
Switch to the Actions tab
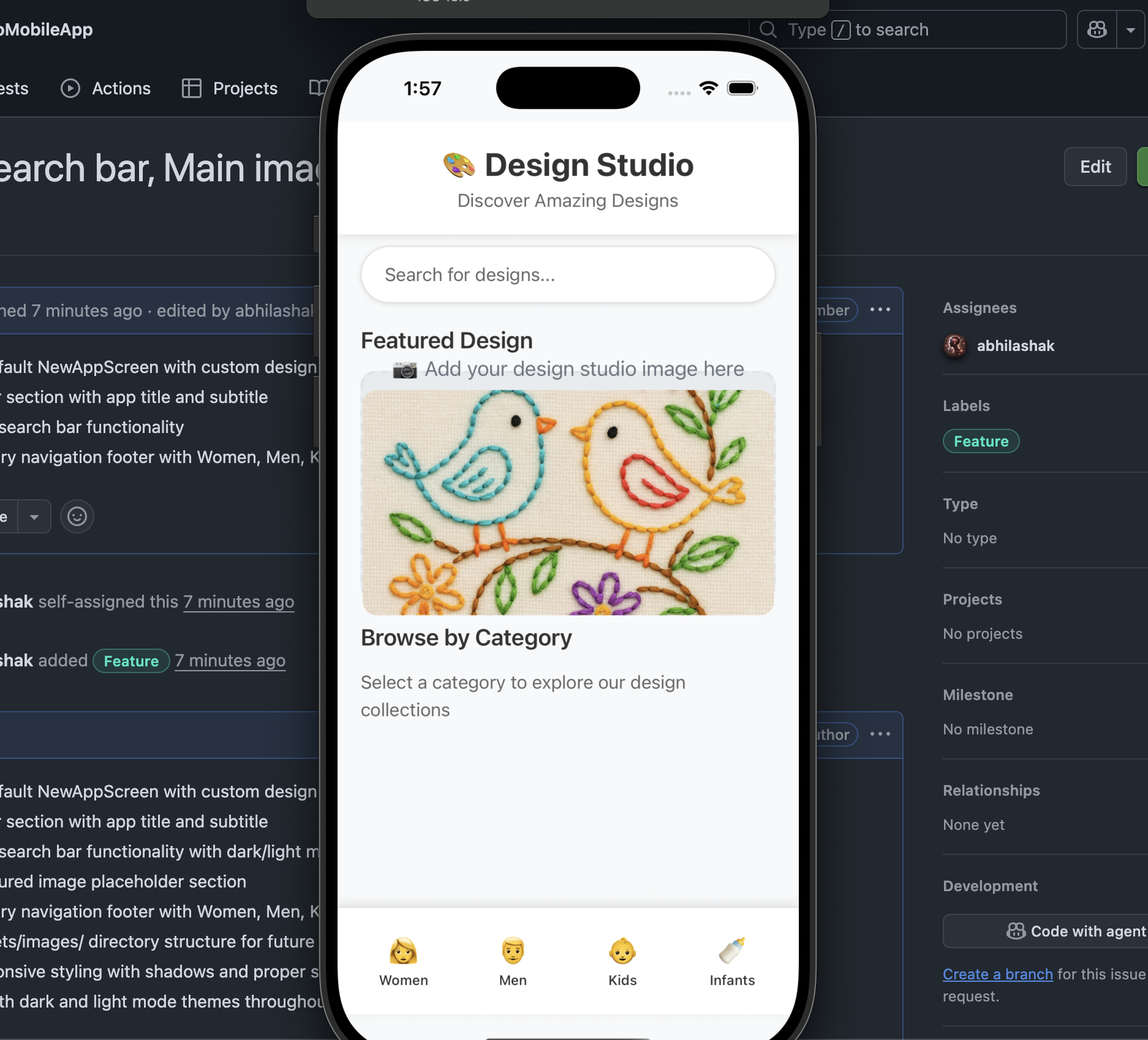(x=106, y=88)
